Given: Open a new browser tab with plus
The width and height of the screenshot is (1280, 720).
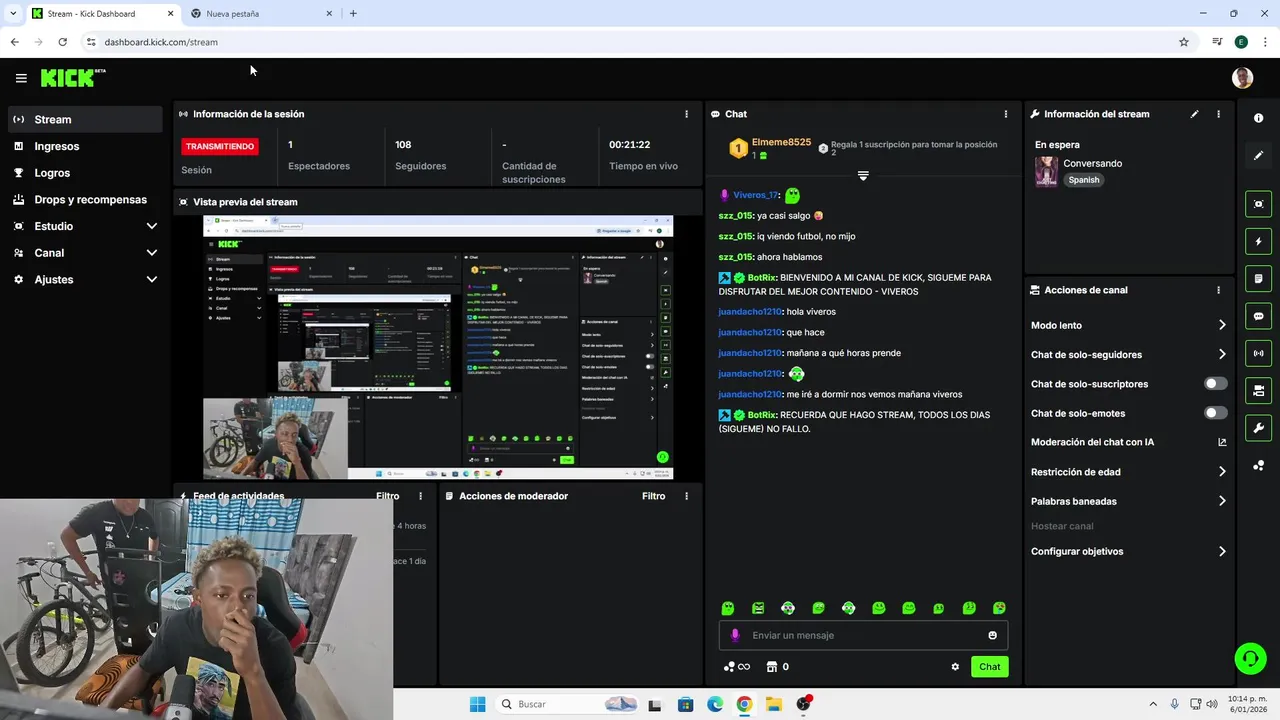Looking at the screenshot, I should 353,13.
